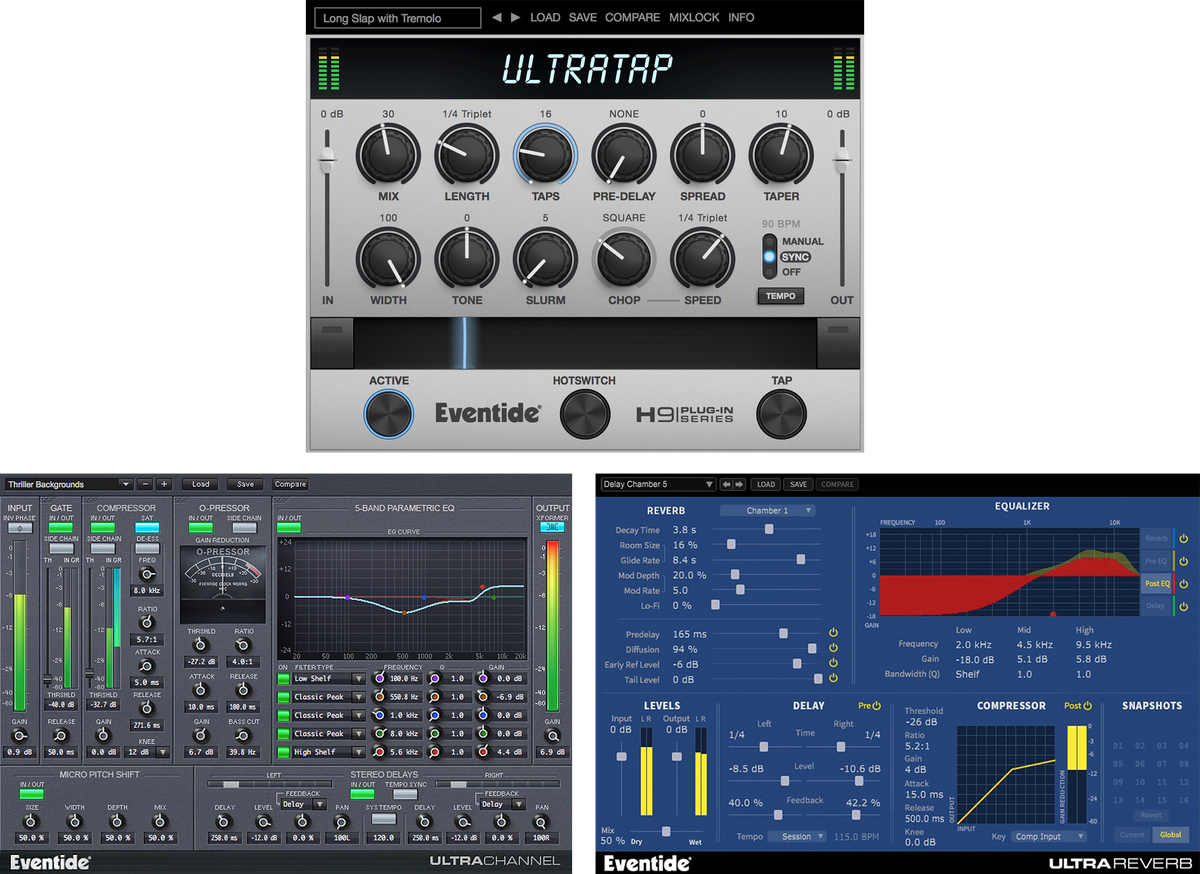This screenshot has width=1200, height=874.
Task: Open the Comp Input key dropdown
Action: (1049, 836)
